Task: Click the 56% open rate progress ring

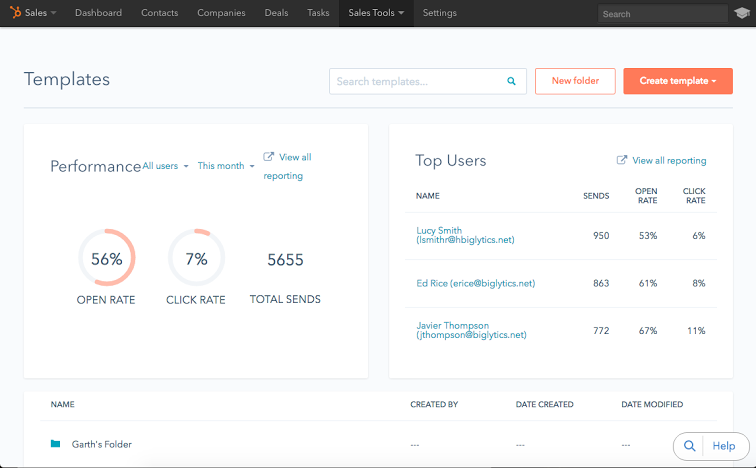Action: pyautogui.click(x=106, y=259)
